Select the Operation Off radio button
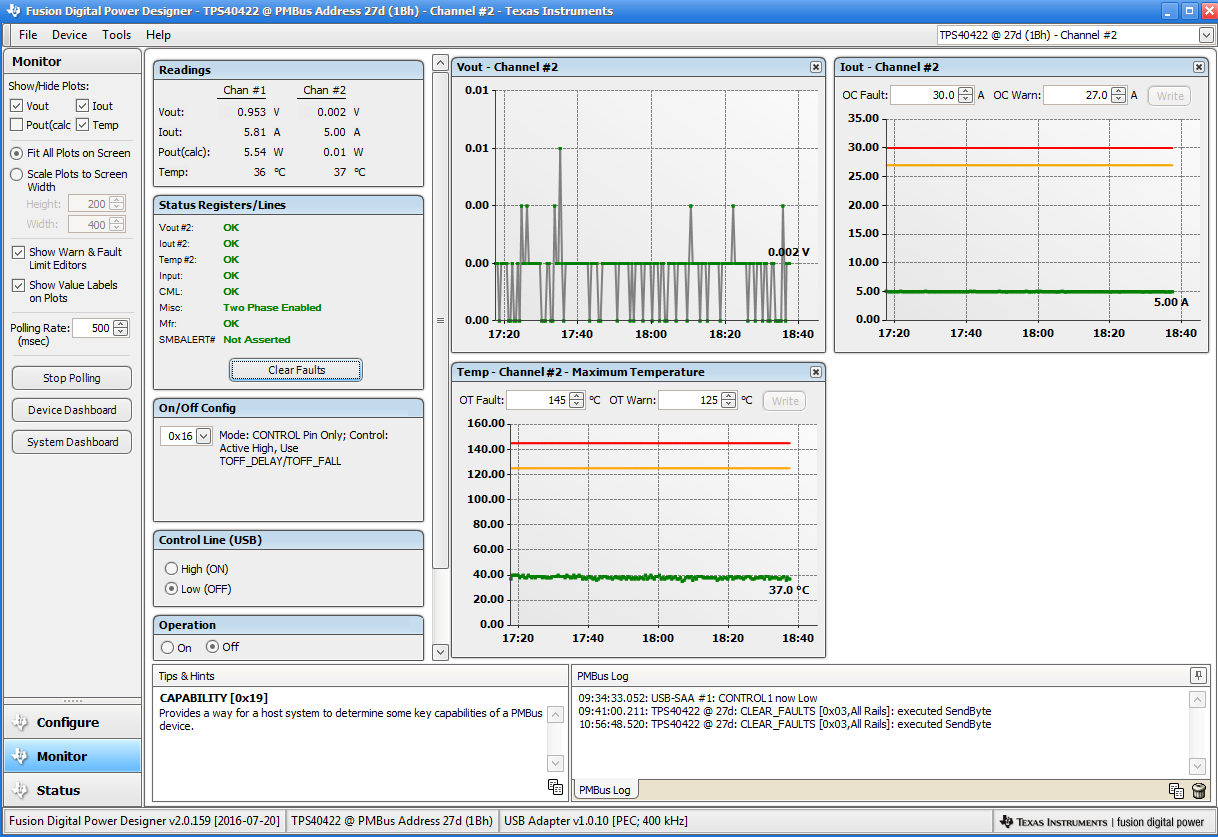Image resolution: width=1218 pixels, height=837 pixels. (213, 647)
